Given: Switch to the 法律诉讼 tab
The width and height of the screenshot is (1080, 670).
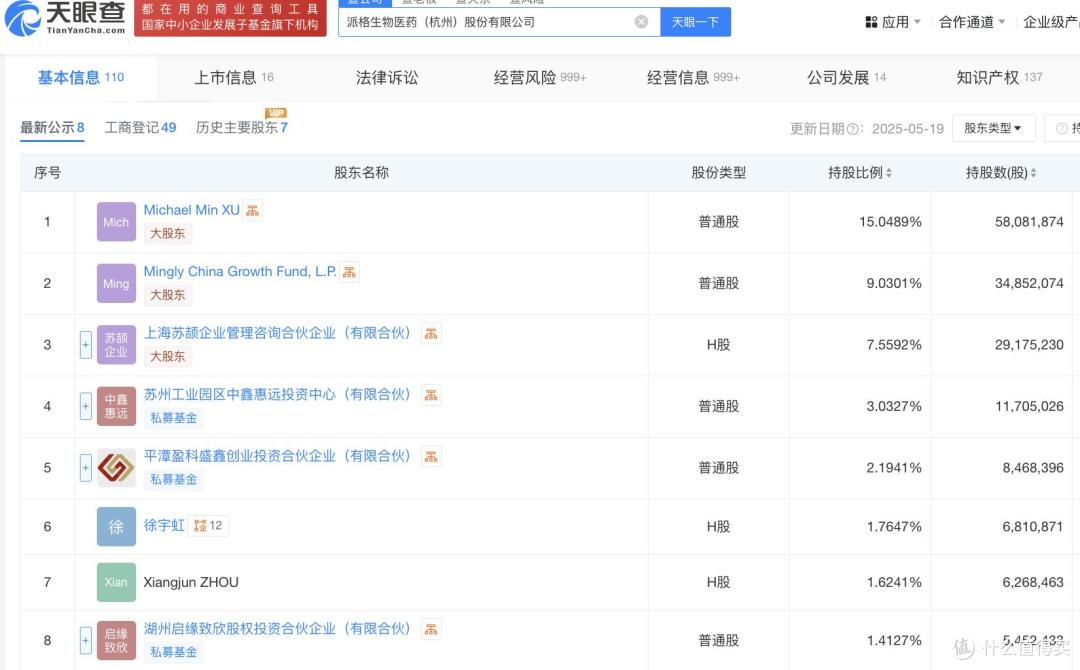Looking at the screenshot, I should click(x=387, y=78).
